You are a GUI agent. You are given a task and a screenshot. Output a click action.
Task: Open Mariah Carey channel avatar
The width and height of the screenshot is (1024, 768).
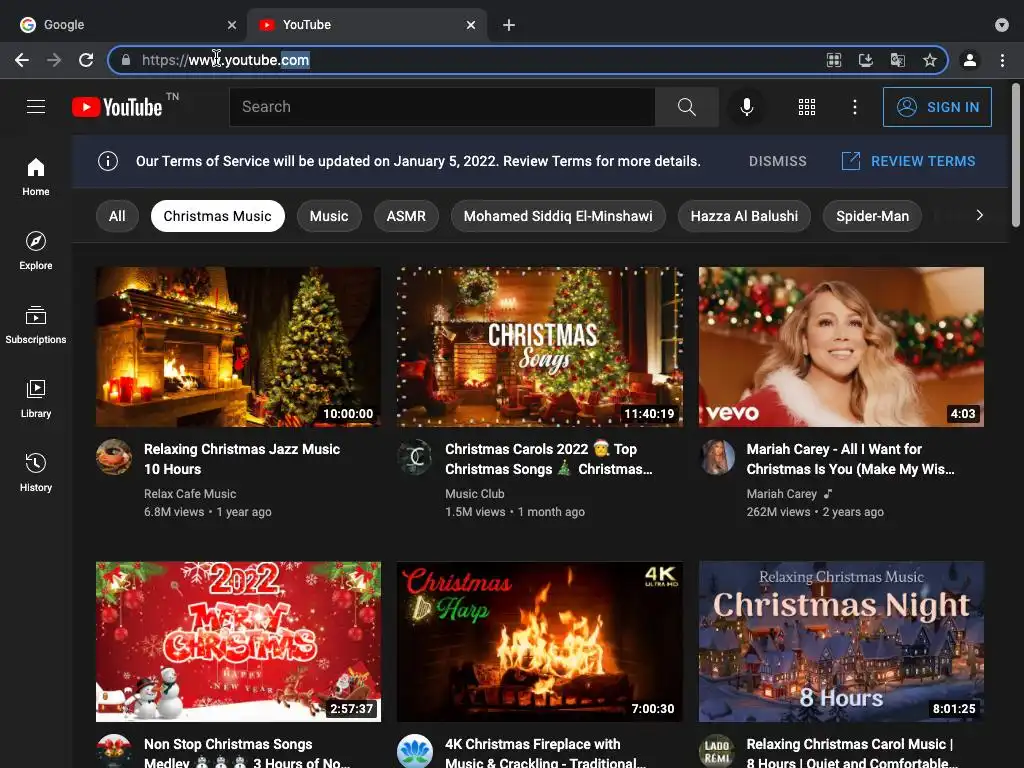(717, 456)
